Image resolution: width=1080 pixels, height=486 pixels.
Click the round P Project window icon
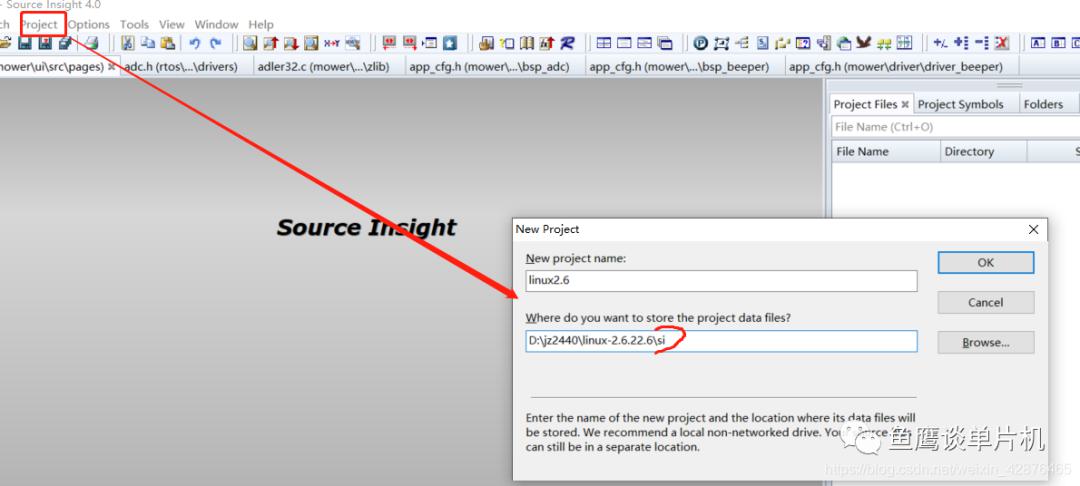click(700, 43)
